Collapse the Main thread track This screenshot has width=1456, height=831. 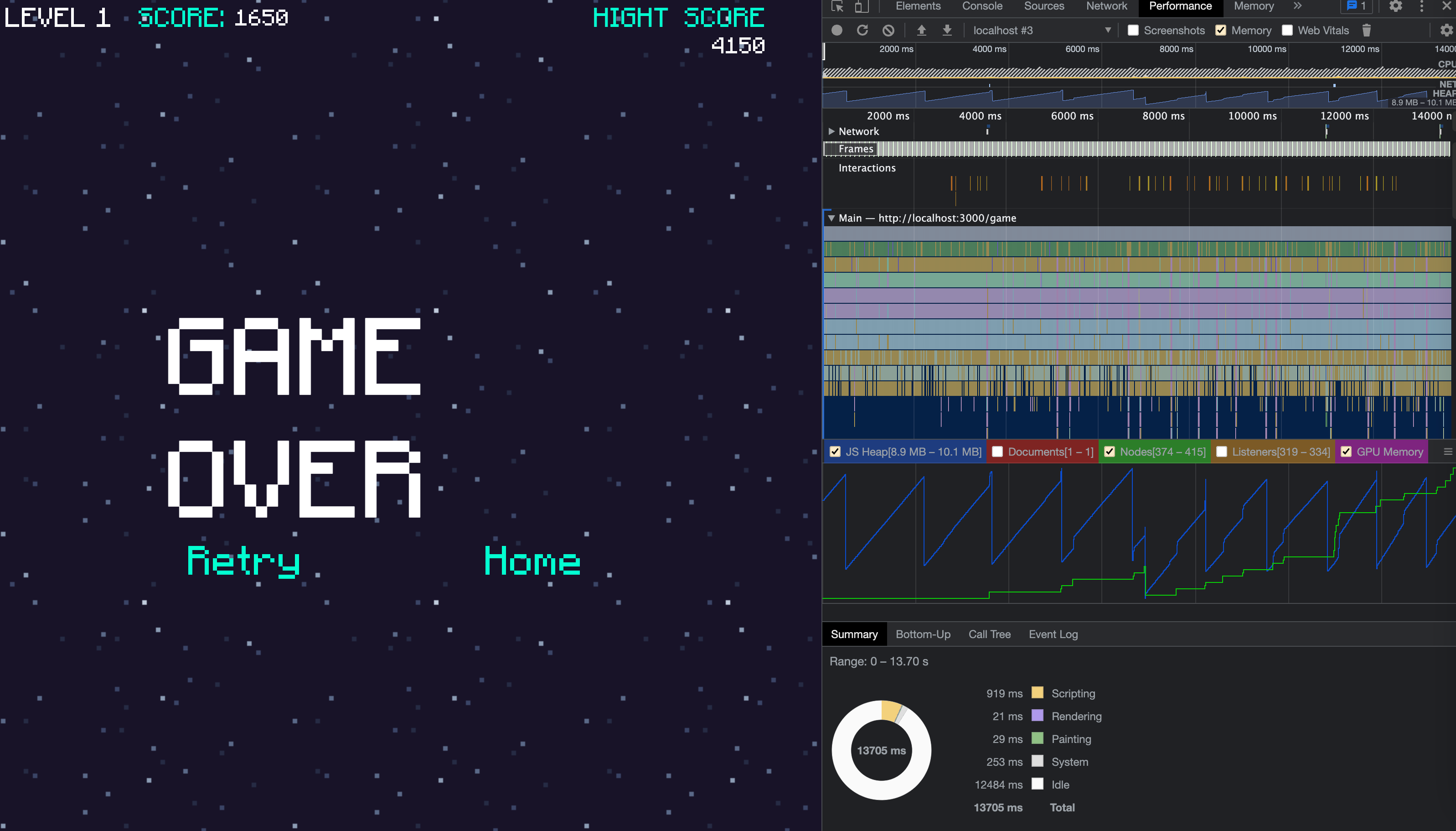click(x=831, y=218)
